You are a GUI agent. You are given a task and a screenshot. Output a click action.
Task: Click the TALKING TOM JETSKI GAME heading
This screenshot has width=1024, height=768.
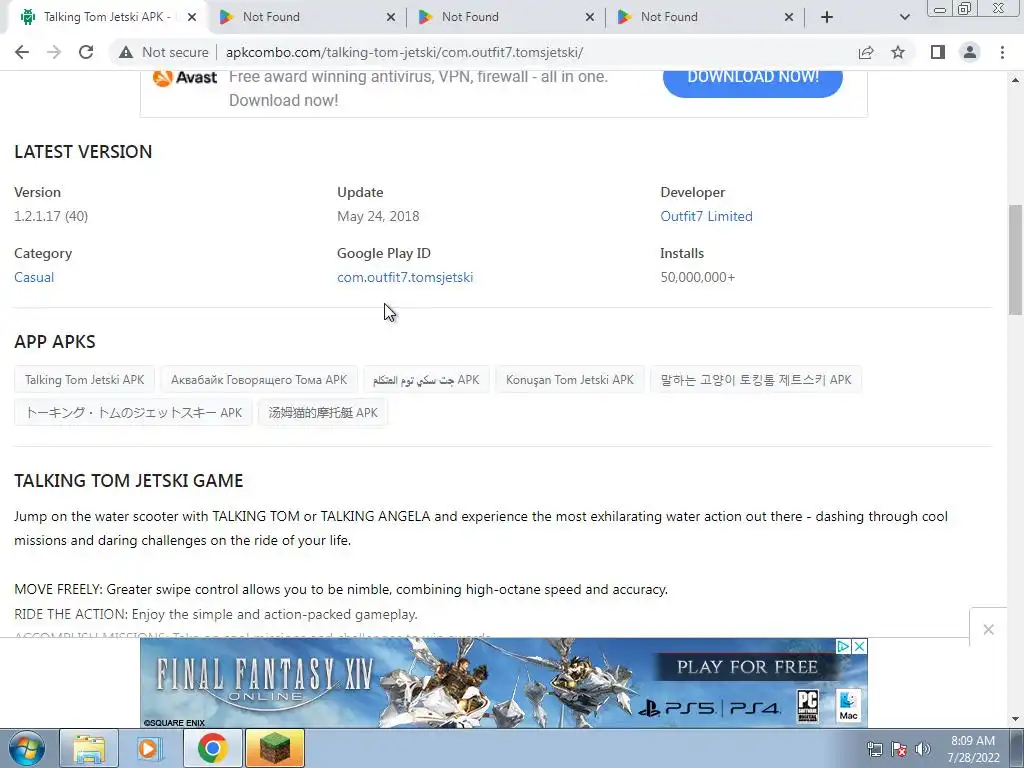pos(129,481)
